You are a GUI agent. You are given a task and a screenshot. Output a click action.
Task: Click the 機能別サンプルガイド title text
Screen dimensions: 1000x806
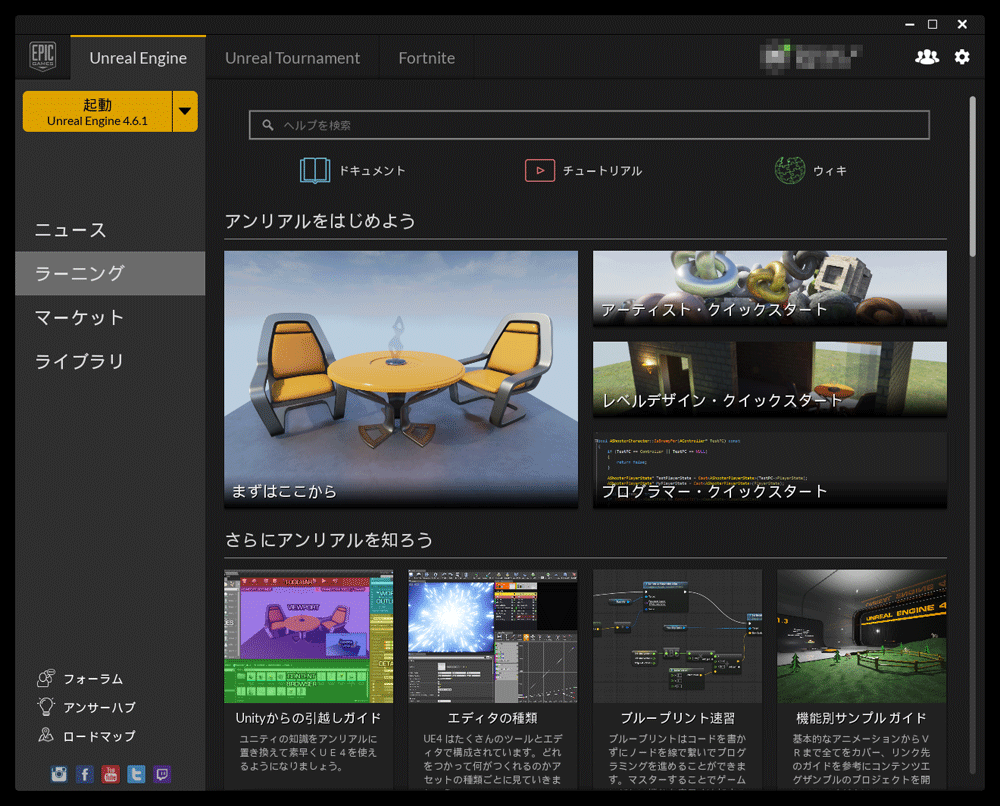(x=862, y=718)
